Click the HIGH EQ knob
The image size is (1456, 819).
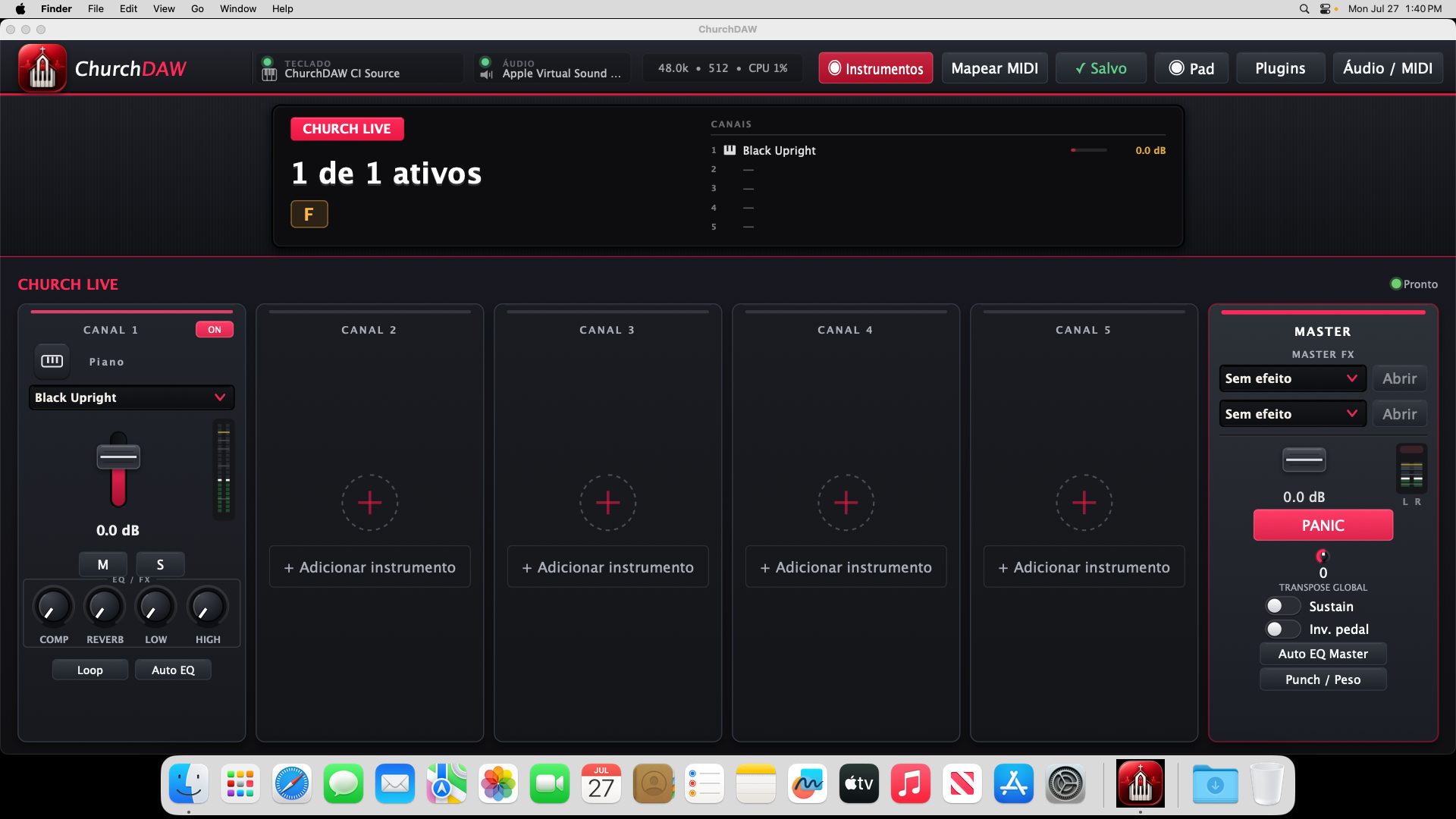pyautogui.click(x=207, y=607)
